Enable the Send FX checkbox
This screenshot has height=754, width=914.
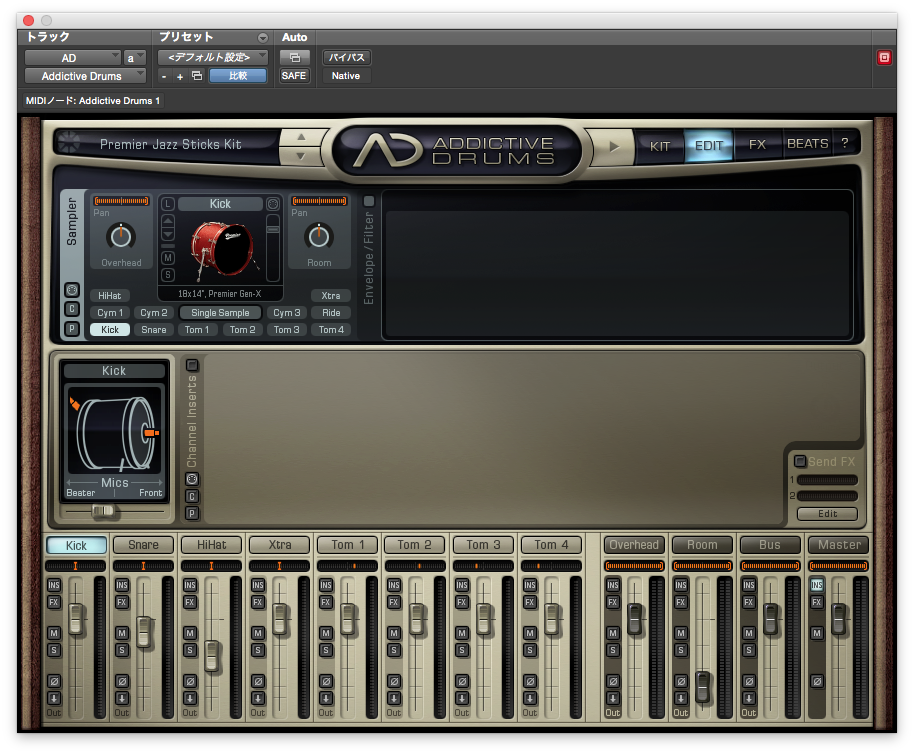click(800, 461)
